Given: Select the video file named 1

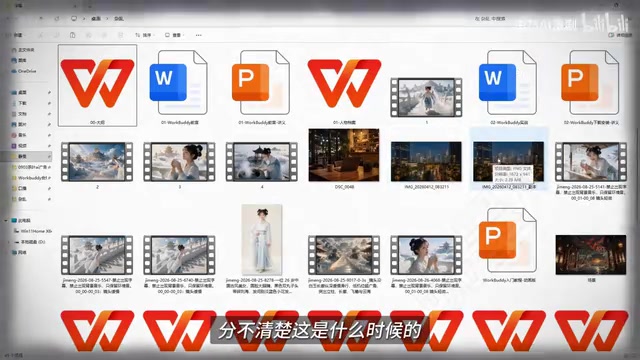Looking at the screenshot, I should coord(426,100).
